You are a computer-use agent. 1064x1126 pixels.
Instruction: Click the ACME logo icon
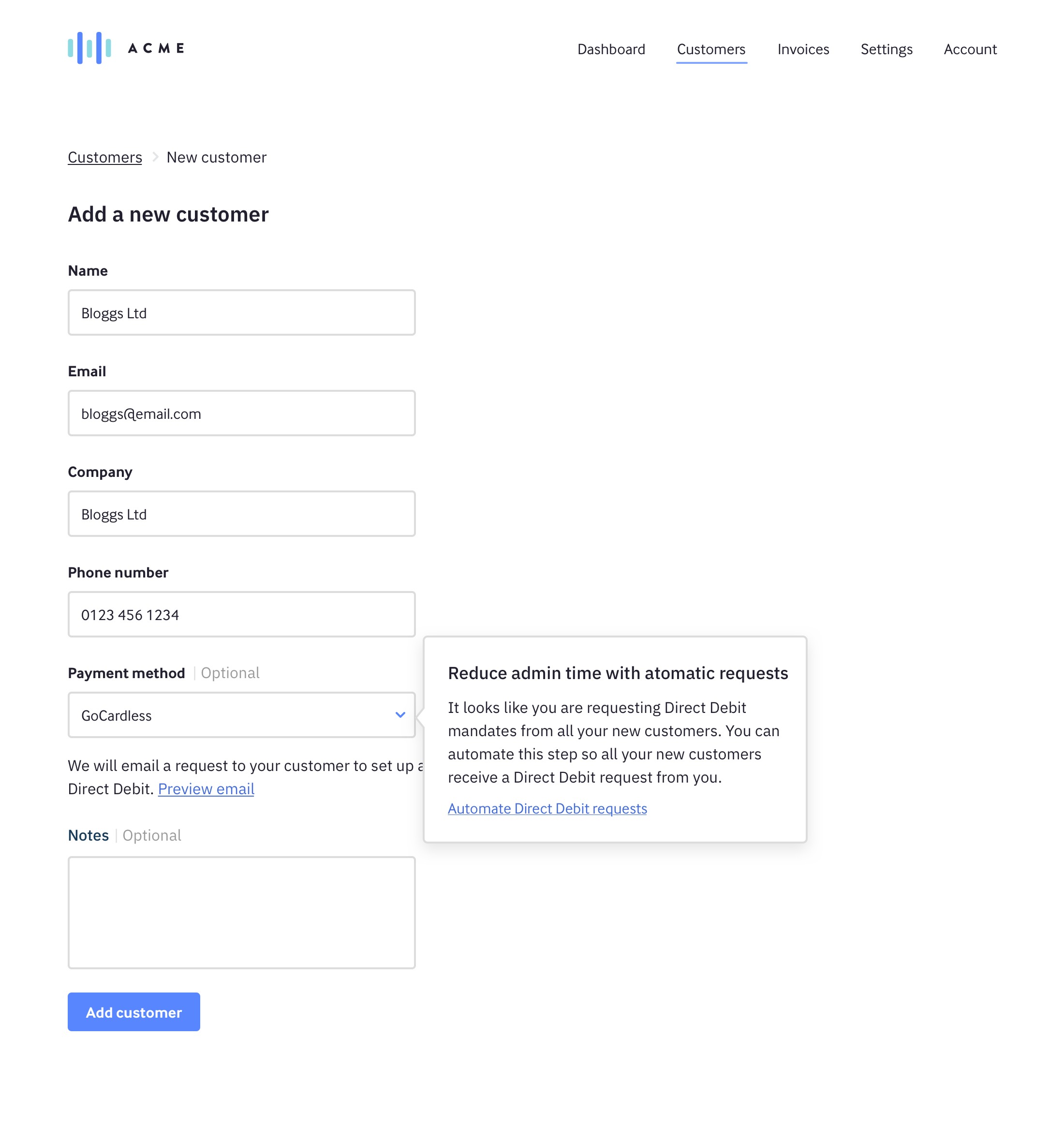pyautogui.click(x=89, y=48)
